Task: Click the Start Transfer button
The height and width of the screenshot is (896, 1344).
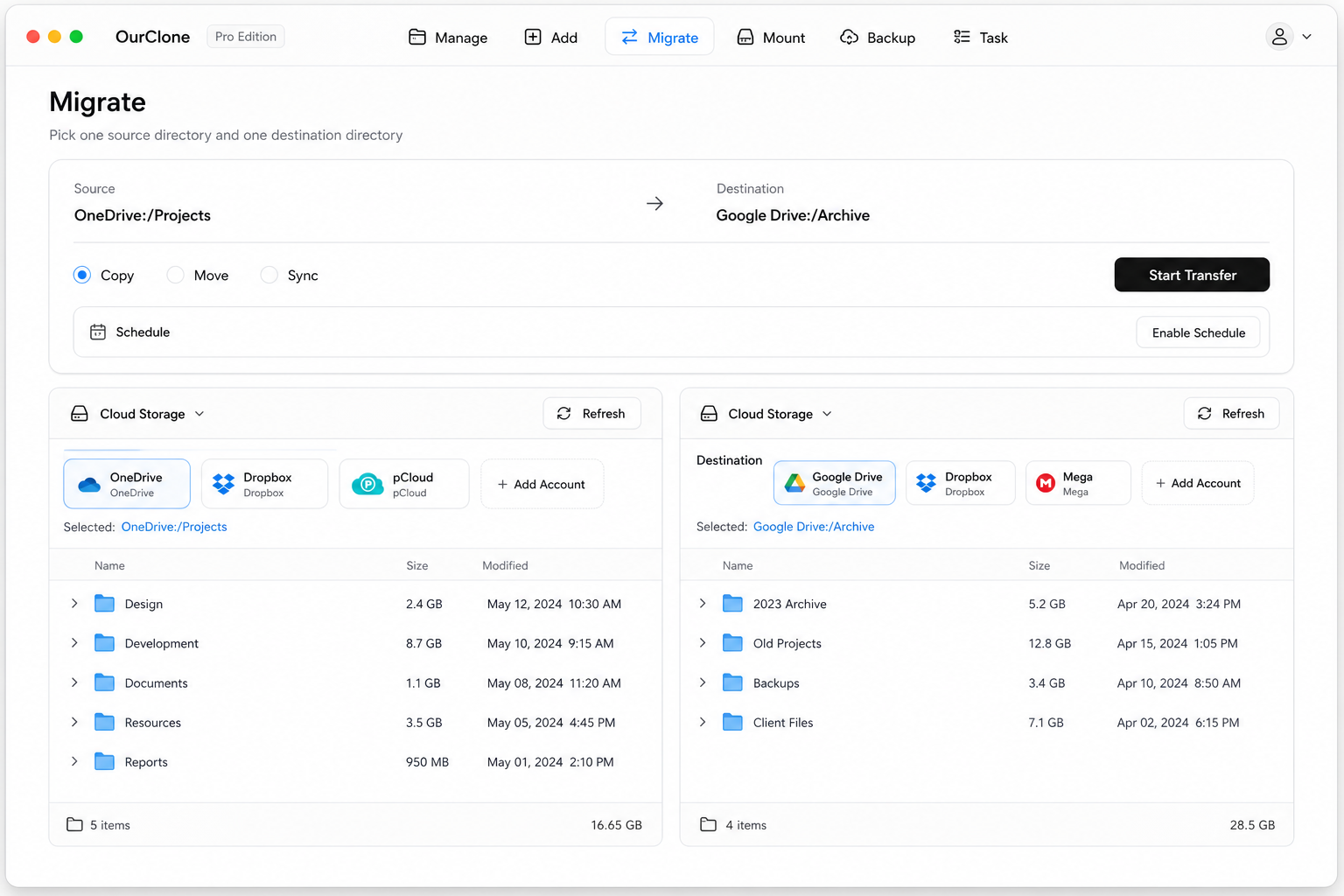Action: click(x=1192, y=275)
